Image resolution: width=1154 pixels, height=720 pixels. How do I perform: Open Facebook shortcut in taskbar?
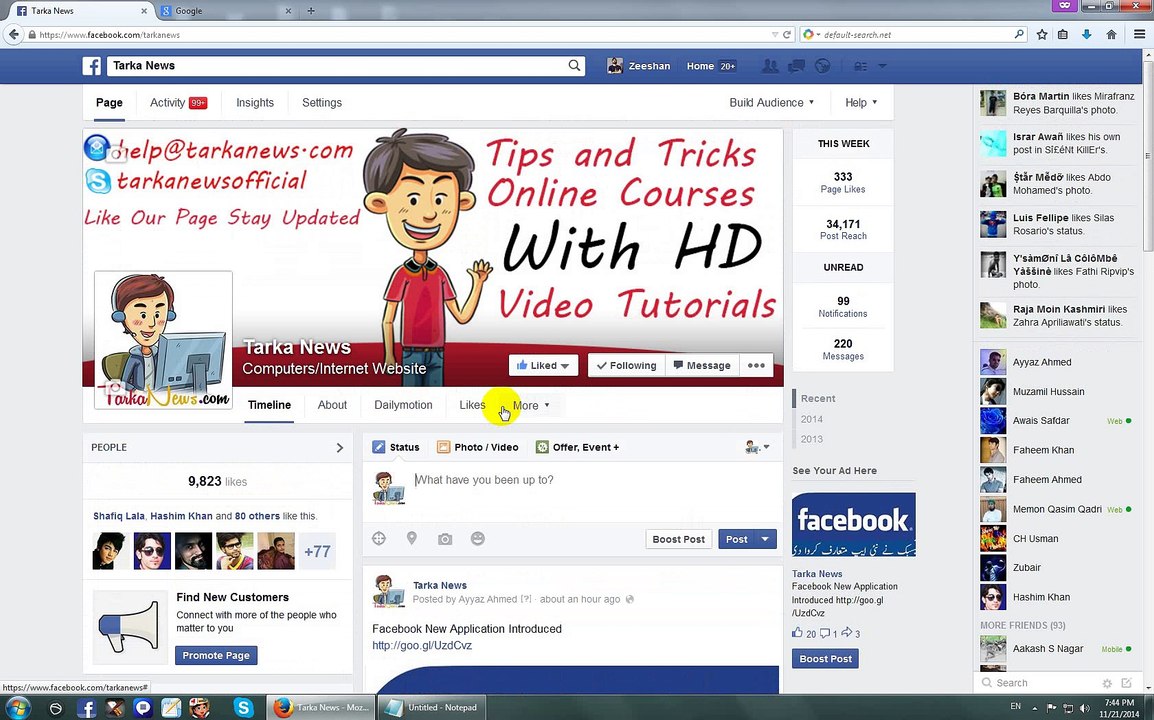[x=86, y=707]
